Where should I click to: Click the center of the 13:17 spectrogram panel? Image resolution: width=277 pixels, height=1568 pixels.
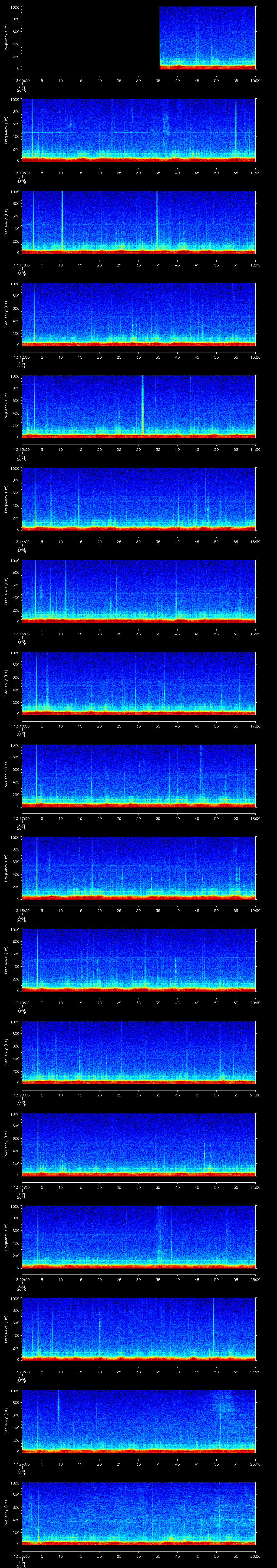pyautogui.click(x=139, y=774)
